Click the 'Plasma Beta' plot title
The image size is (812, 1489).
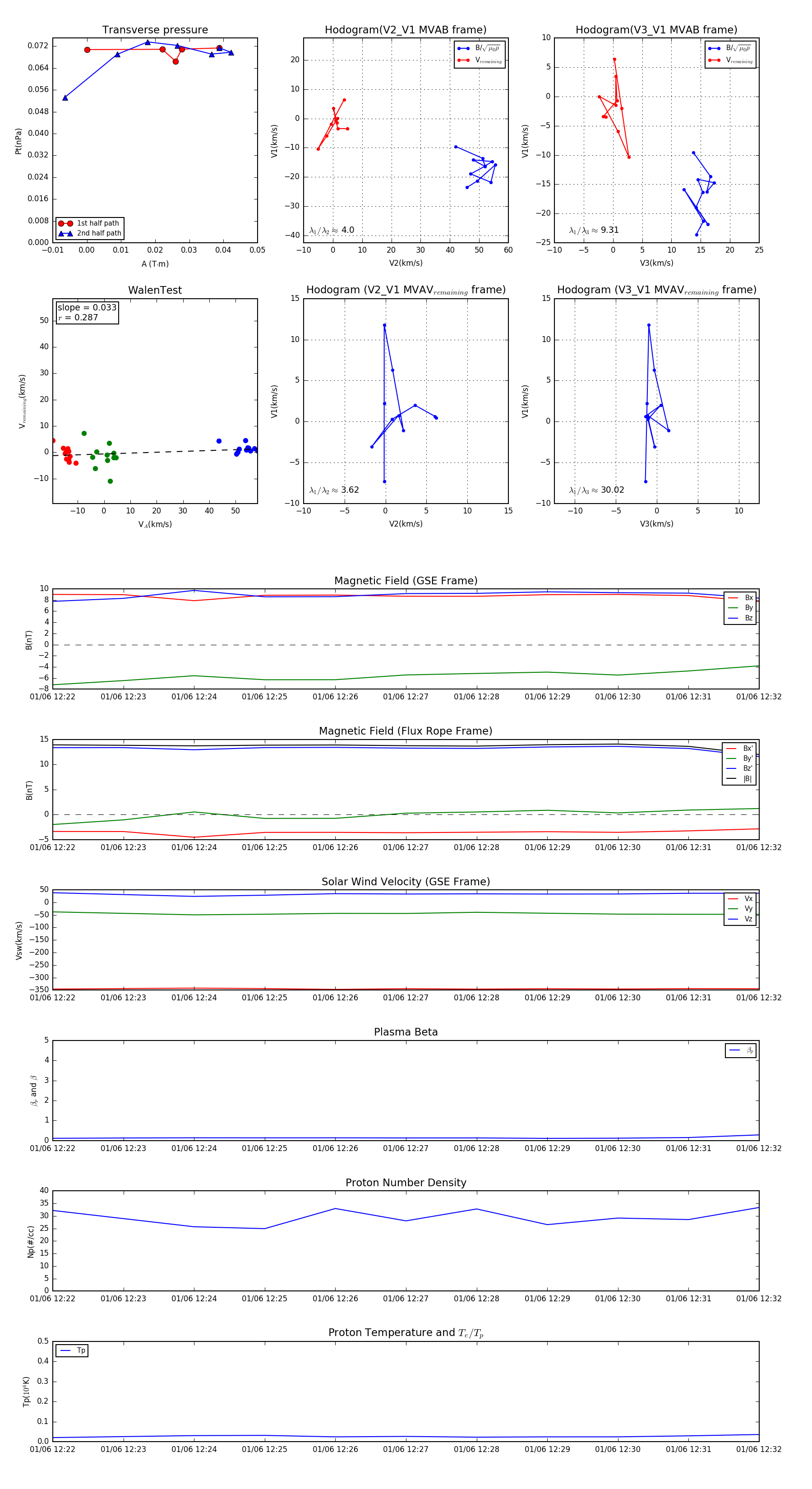[x=406, y=1032]
